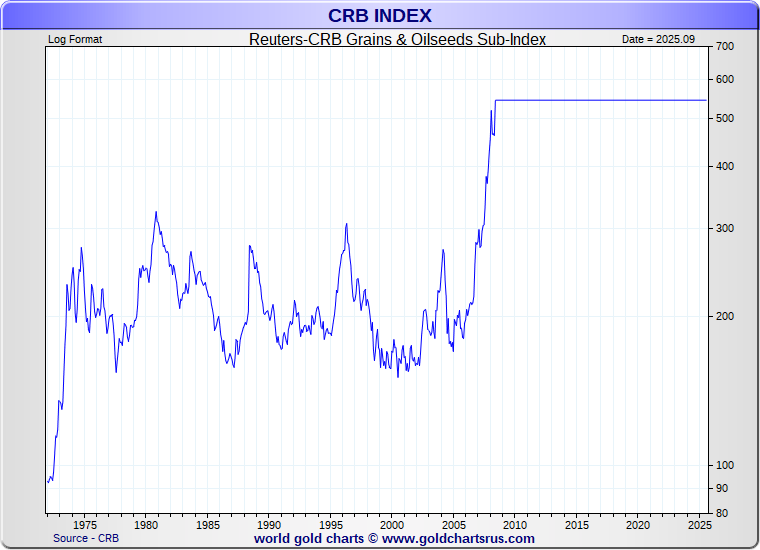Click the Date = 2025.09 label
The image size is (760, 550).
pyautogui.click(x=658, y=39)
